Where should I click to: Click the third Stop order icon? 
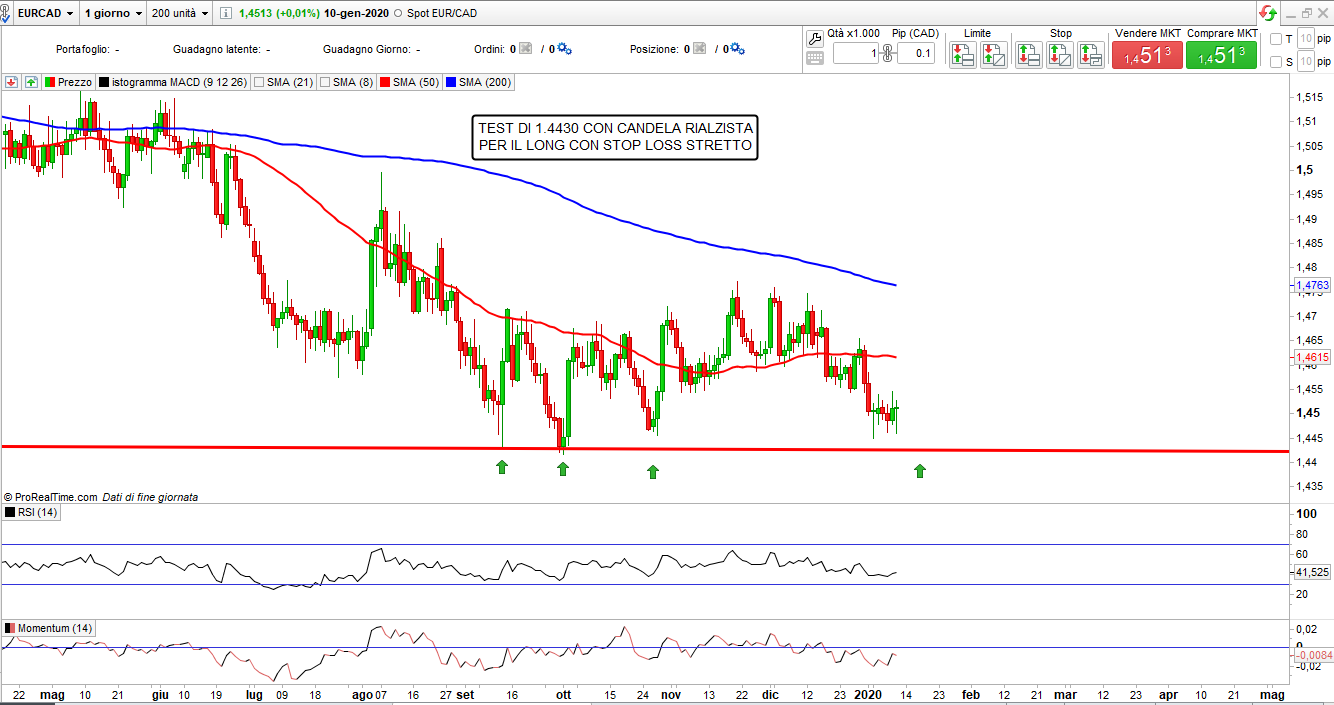[x=1090, y=55]
